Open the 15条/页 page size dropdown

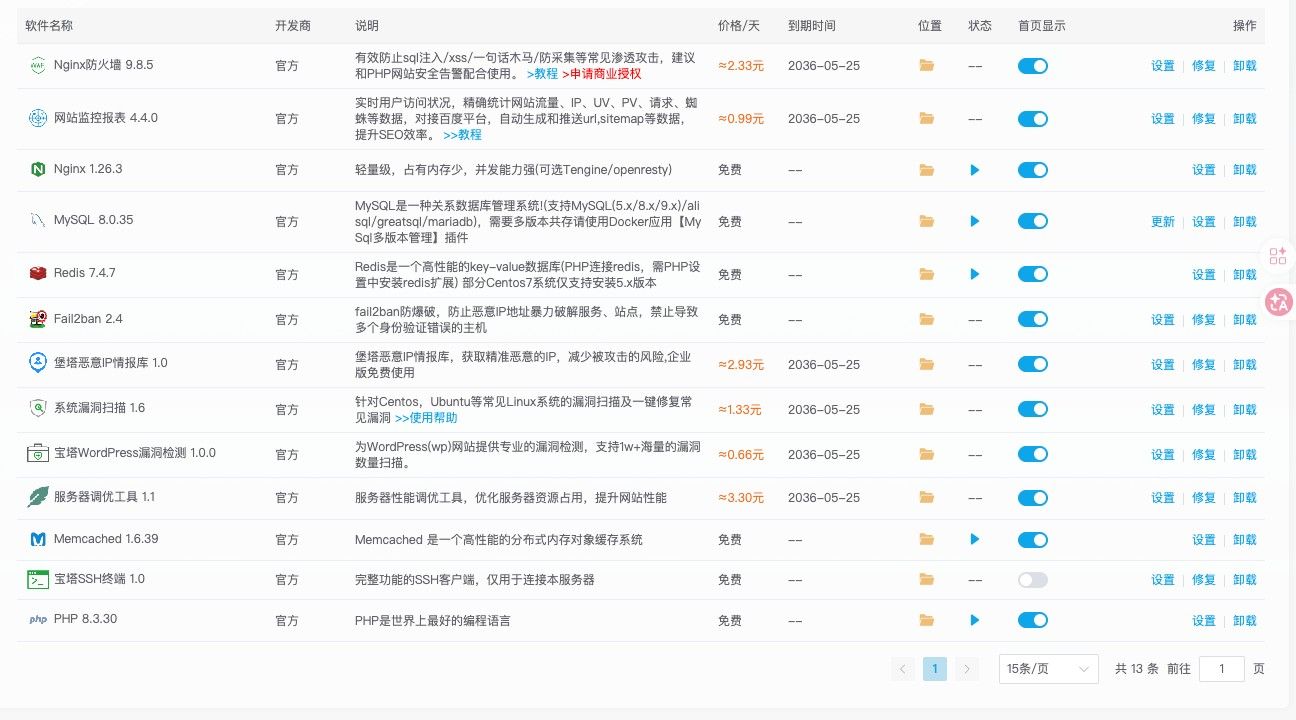coord(1049,669)
